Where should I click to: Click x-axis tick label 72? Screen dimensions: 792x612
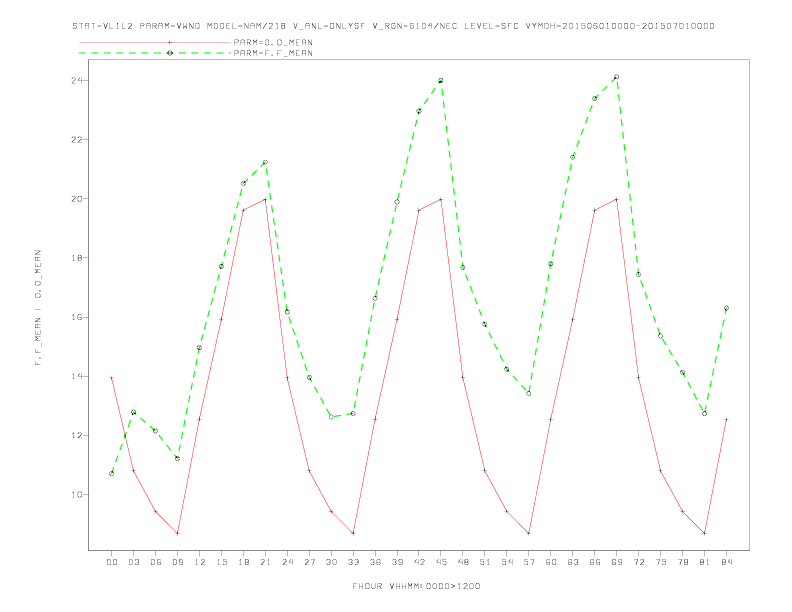pyautogui.click(x=639, y=562)
